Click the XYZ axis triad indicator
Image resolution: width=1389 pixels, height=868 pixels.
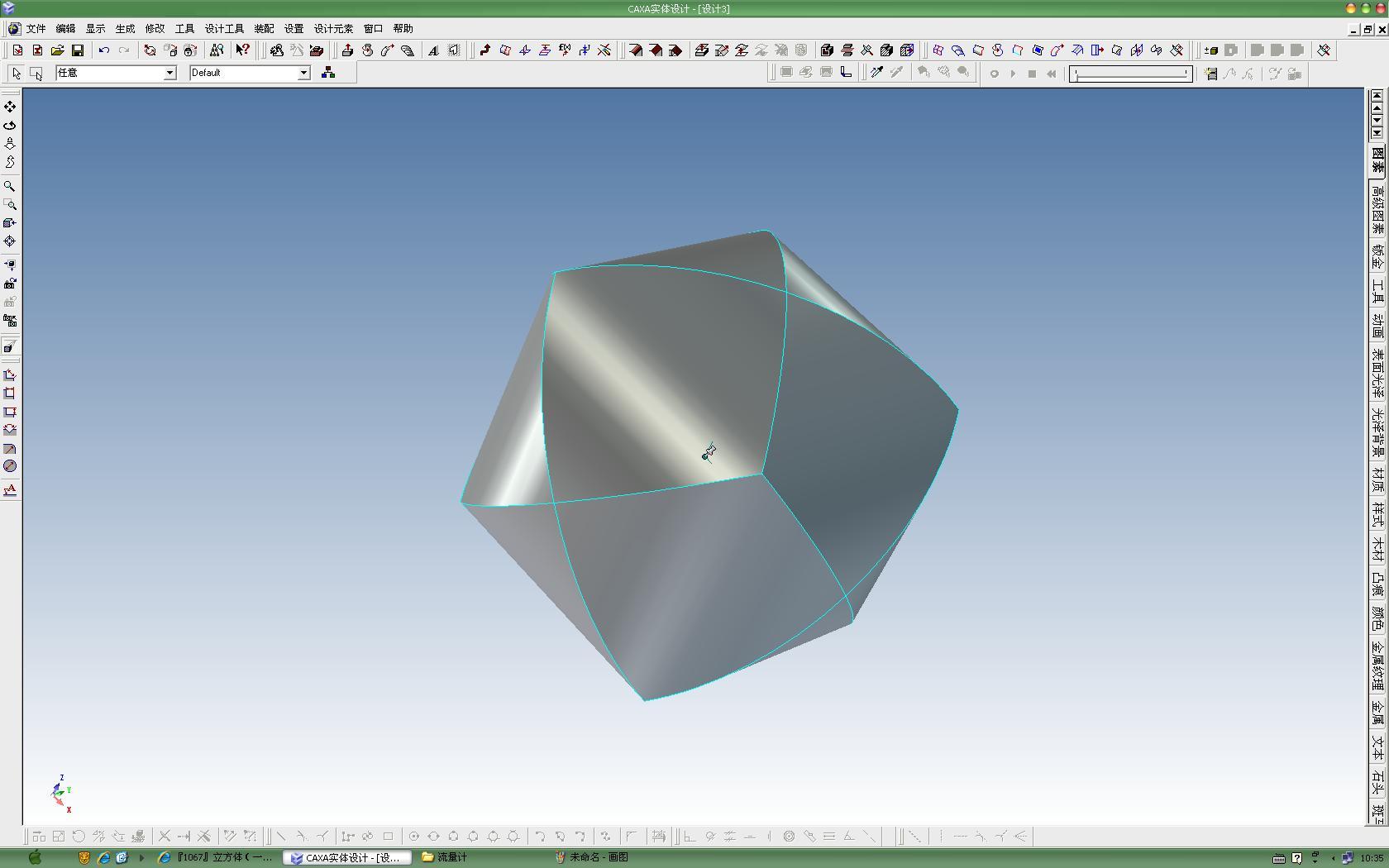(x=60, y=794)
